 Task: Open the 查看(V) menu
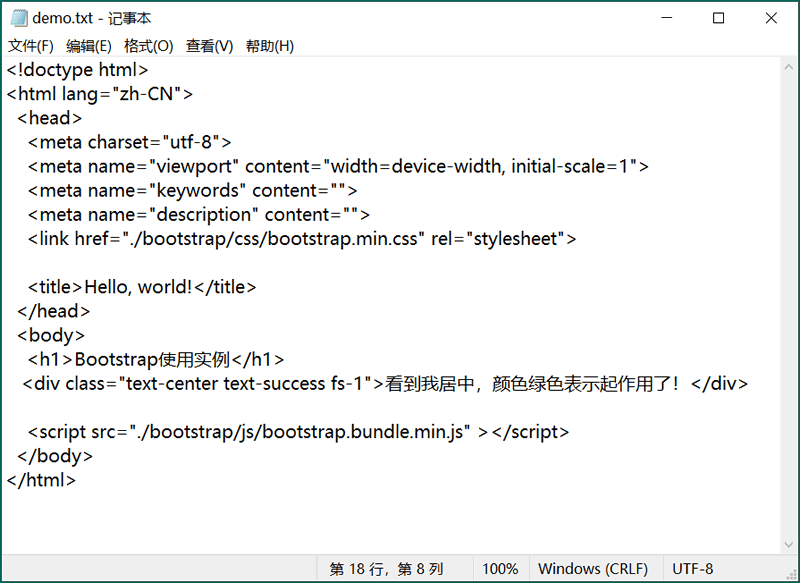coord(209,46)
